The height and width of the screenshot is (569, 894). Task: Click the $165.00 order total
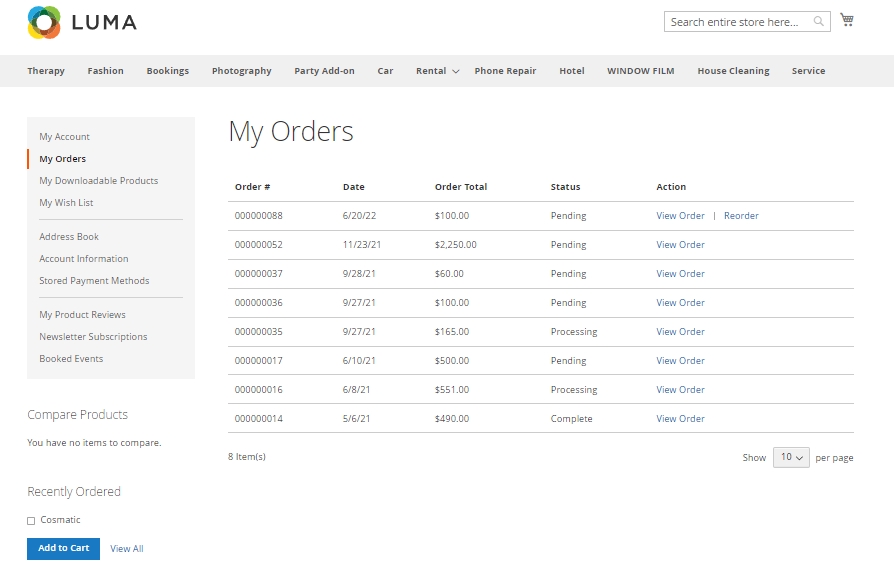pos(452,332)
